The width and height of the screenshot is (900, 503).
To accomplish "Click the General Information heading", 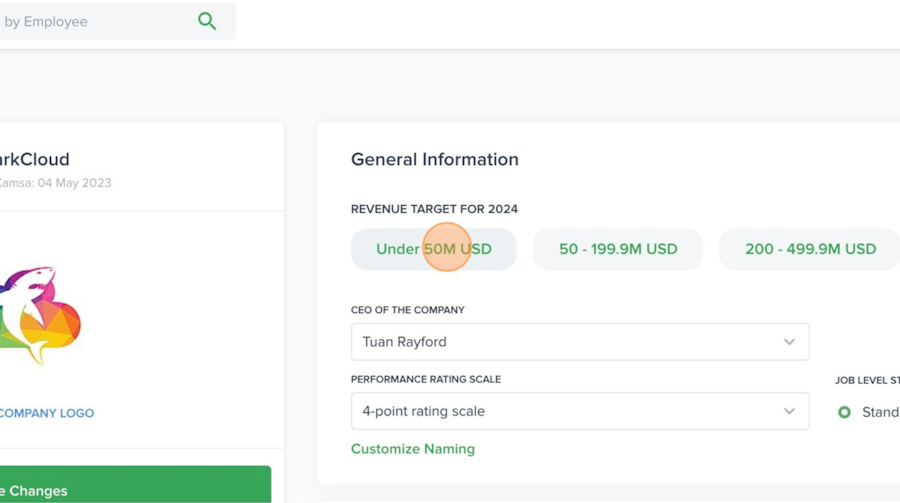I will [434, 159].
